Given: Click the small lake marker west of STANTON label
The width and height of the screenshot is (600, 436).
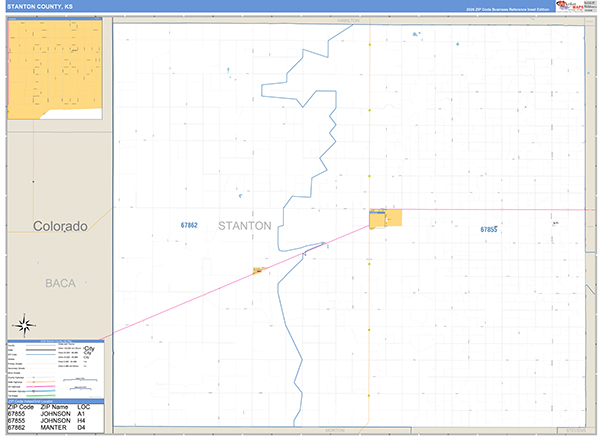Looking at the screenshot, I should click(x=240, y=196).
